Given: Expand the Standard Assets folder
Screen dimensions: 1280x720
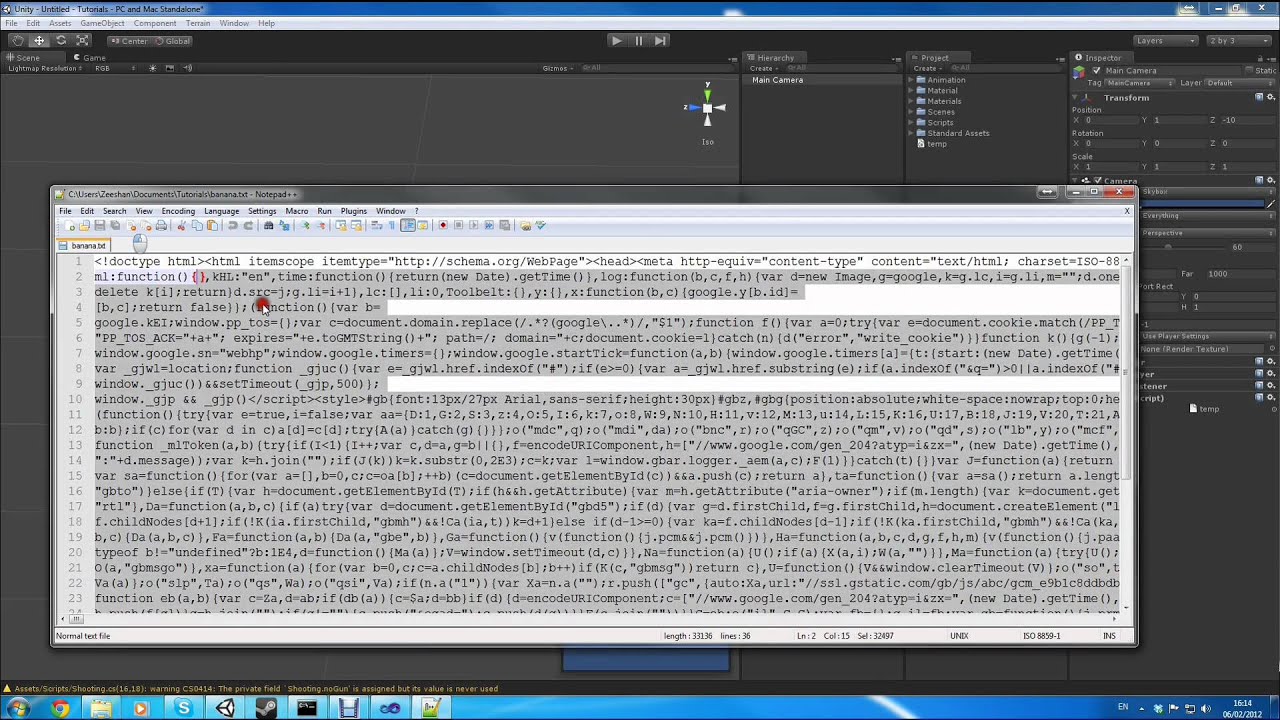Looking at the screenshot, I should pyautogui.click(x=912, y=133).
